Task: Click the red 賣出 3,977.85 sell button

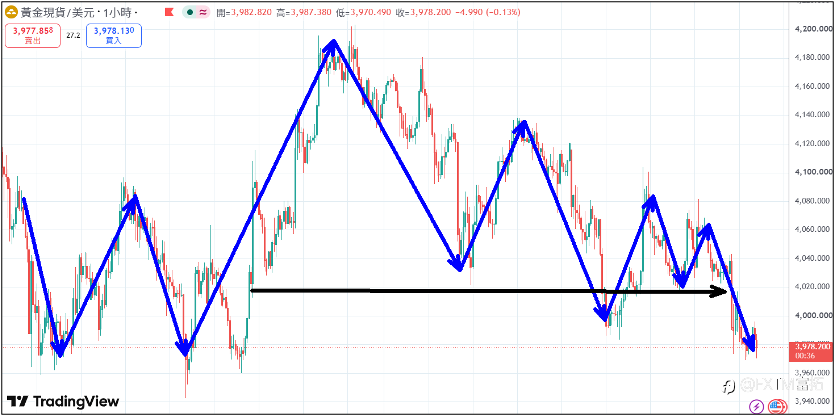Action: coord(33,36)
